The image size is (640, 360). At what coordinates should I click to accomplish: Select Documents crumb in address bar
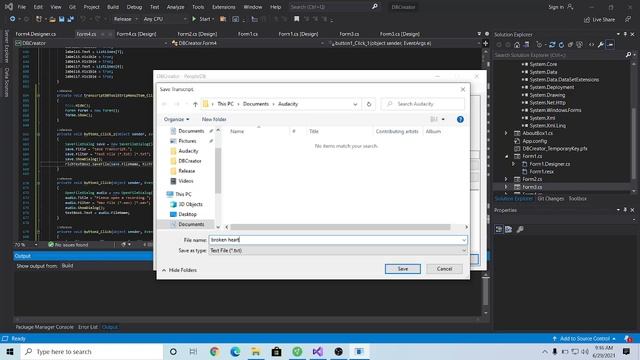(x=256, y=104)
